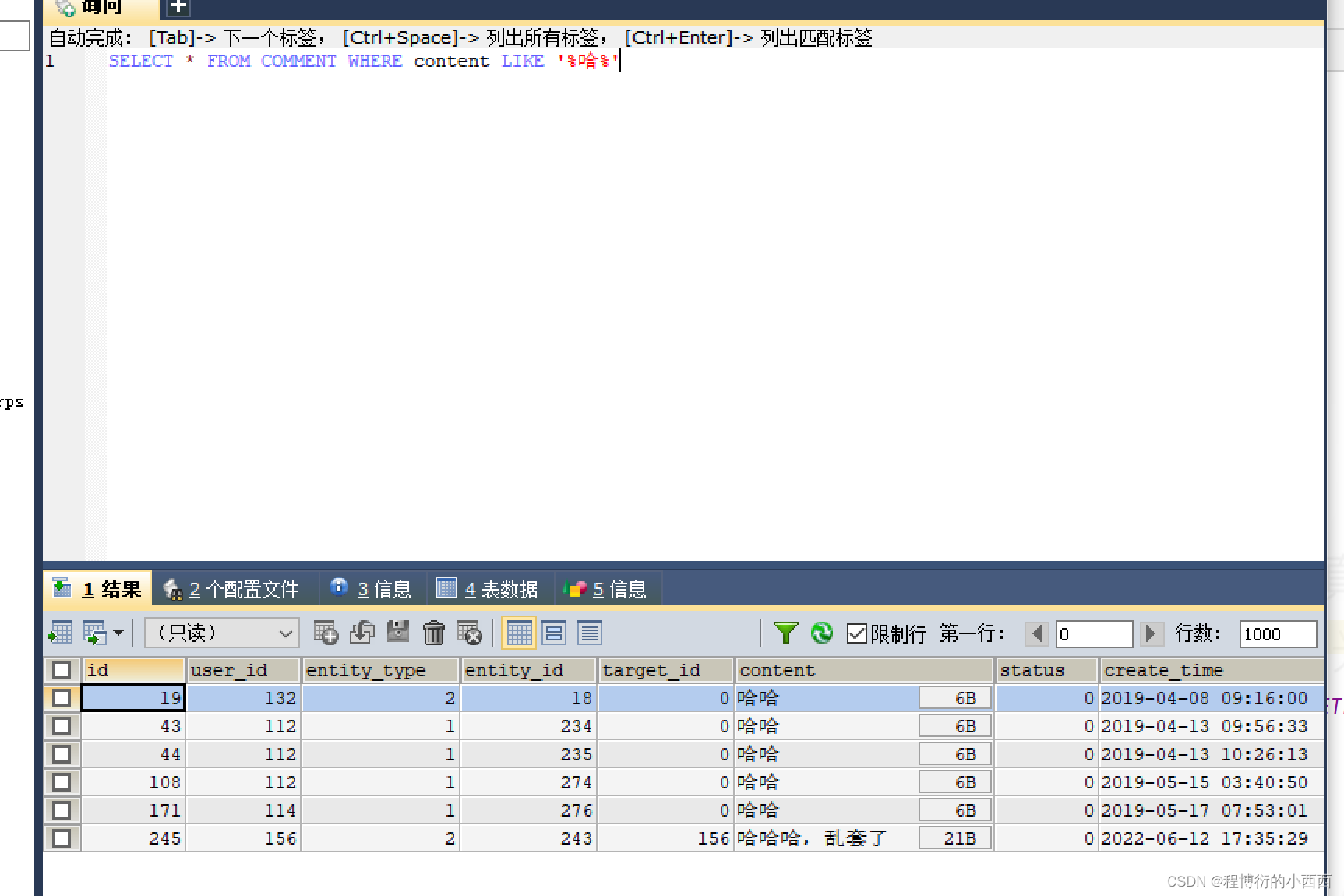Click the green refresh icon

click(x=822, y=633)
